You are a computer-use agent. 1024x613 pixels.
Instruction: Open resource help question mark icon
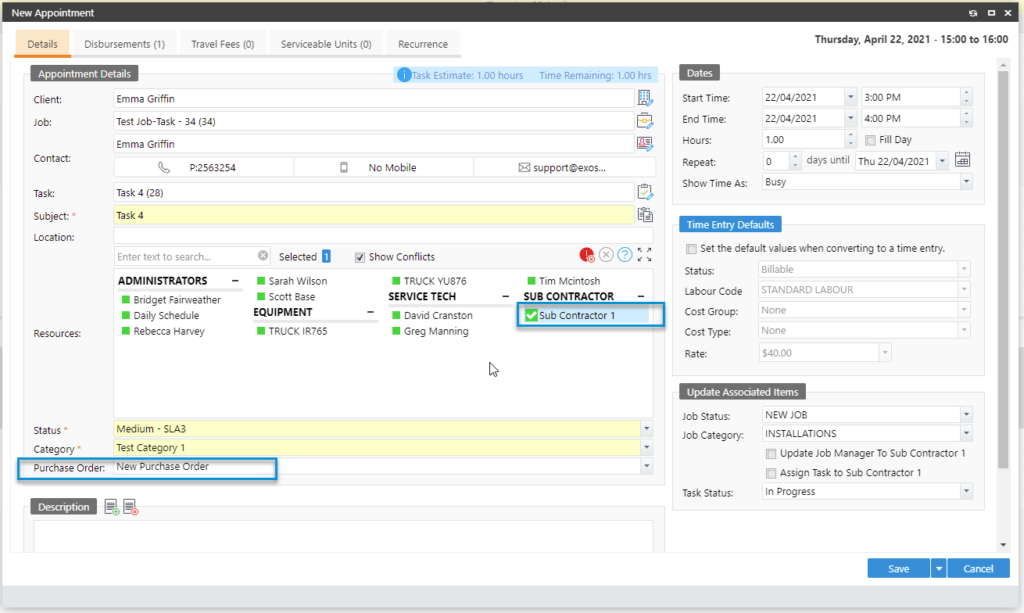coord(625,255)
